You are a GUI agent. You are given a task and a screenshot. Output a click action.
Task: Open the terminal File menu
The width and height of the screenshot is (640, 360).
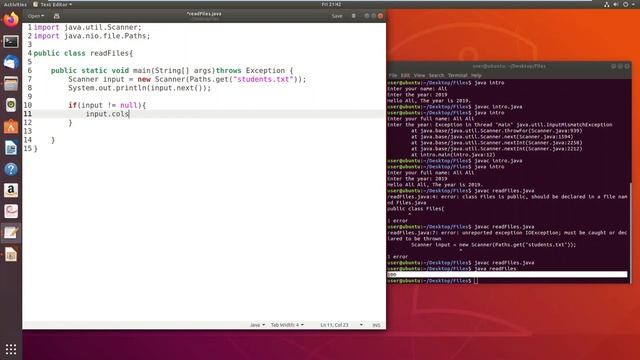click(393, 76)
